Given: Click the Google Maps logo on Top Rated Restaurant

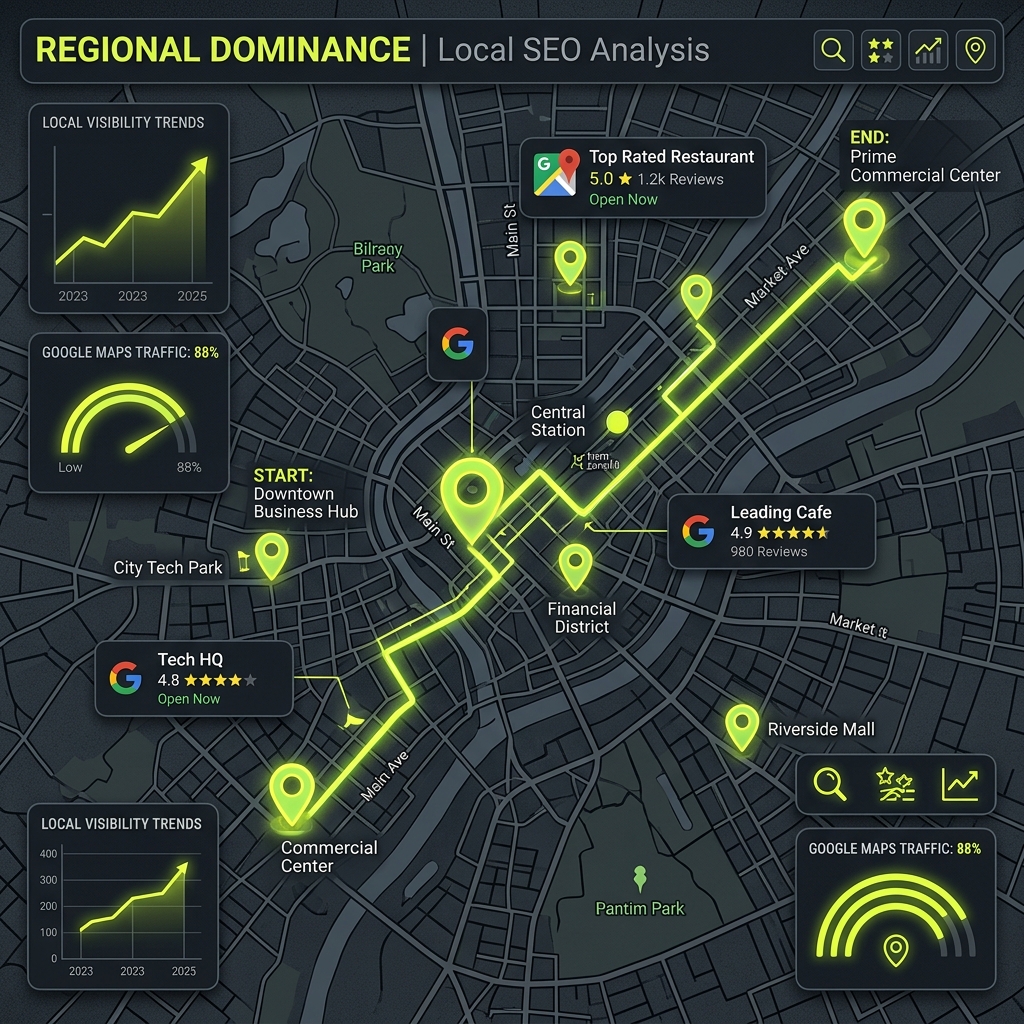Looking at the screenshot, I should (556, 173).
